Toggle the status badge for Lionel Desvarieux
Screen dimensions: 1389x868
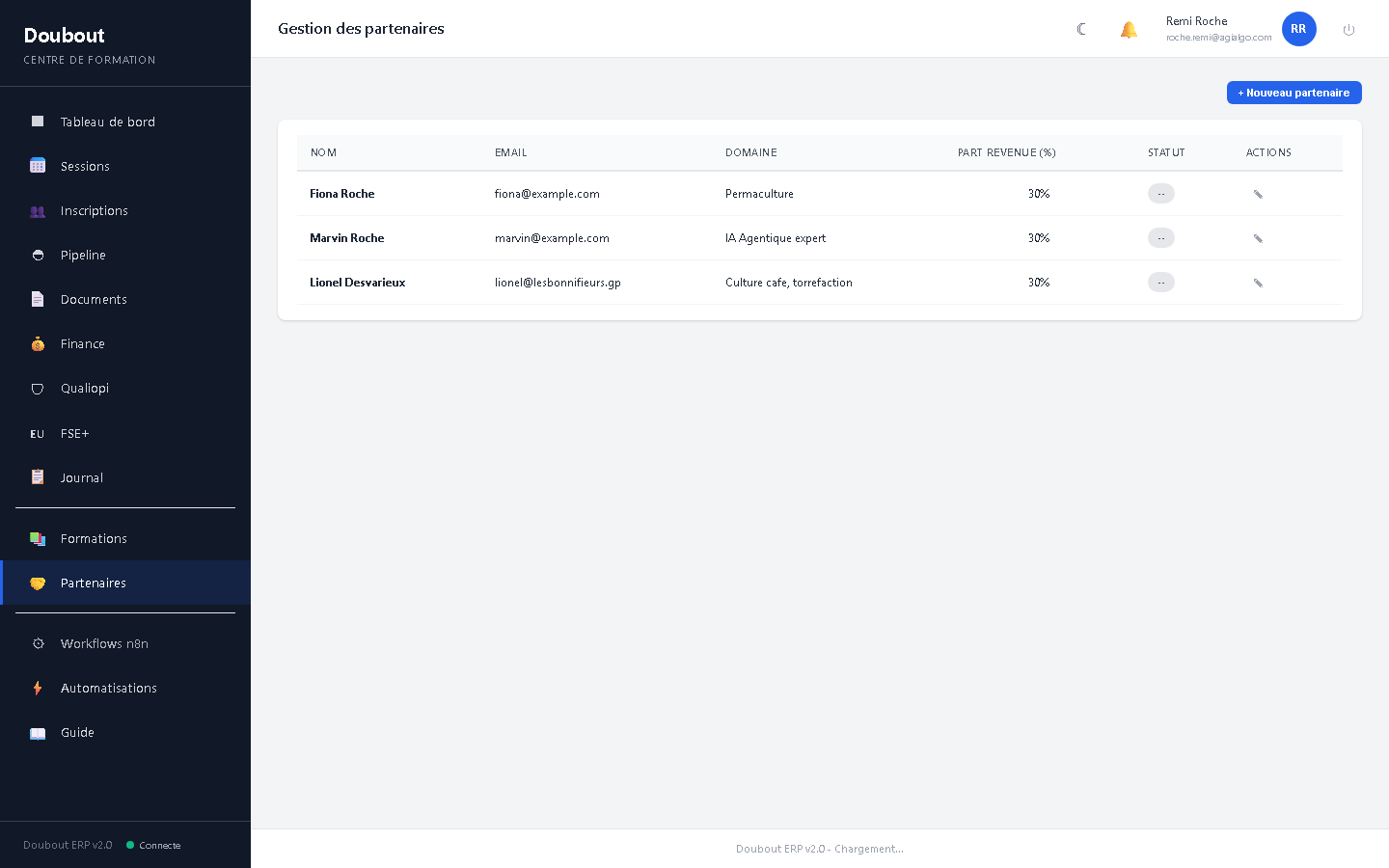[x=1160, y=283]
